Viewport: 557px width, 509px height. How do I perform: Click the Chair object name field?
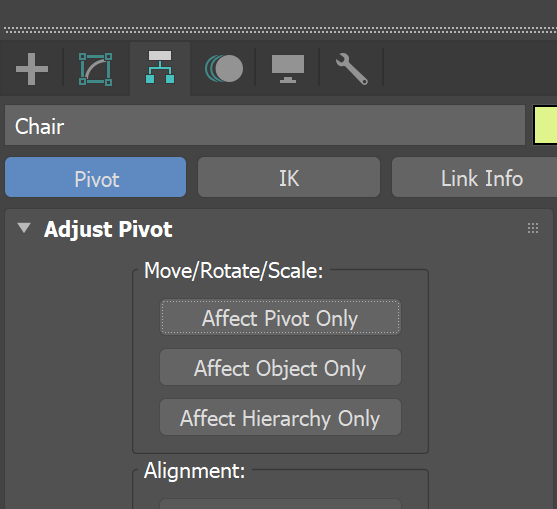tap(265, 125)
